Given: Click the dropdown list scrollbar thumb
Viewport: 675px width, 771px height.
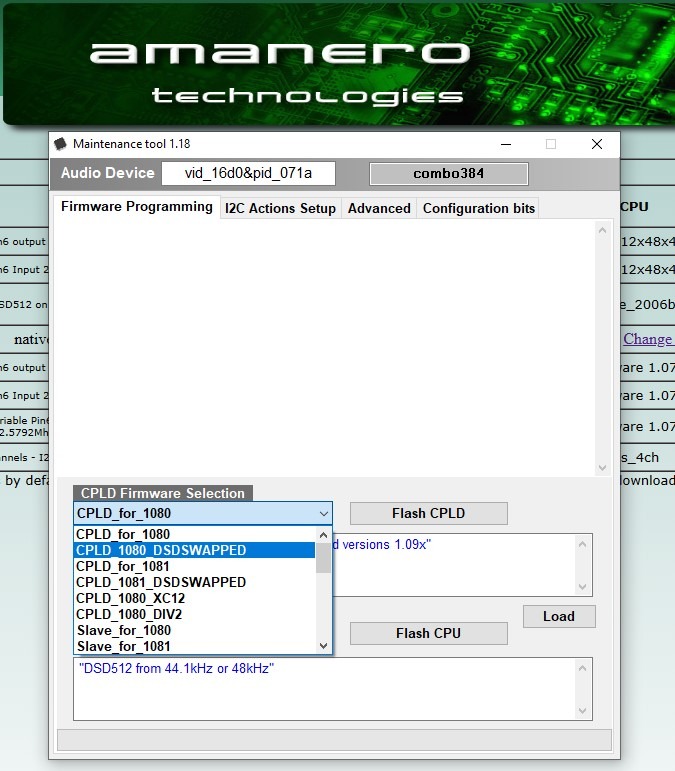Looking at the screenshot, I should point(323,558).
